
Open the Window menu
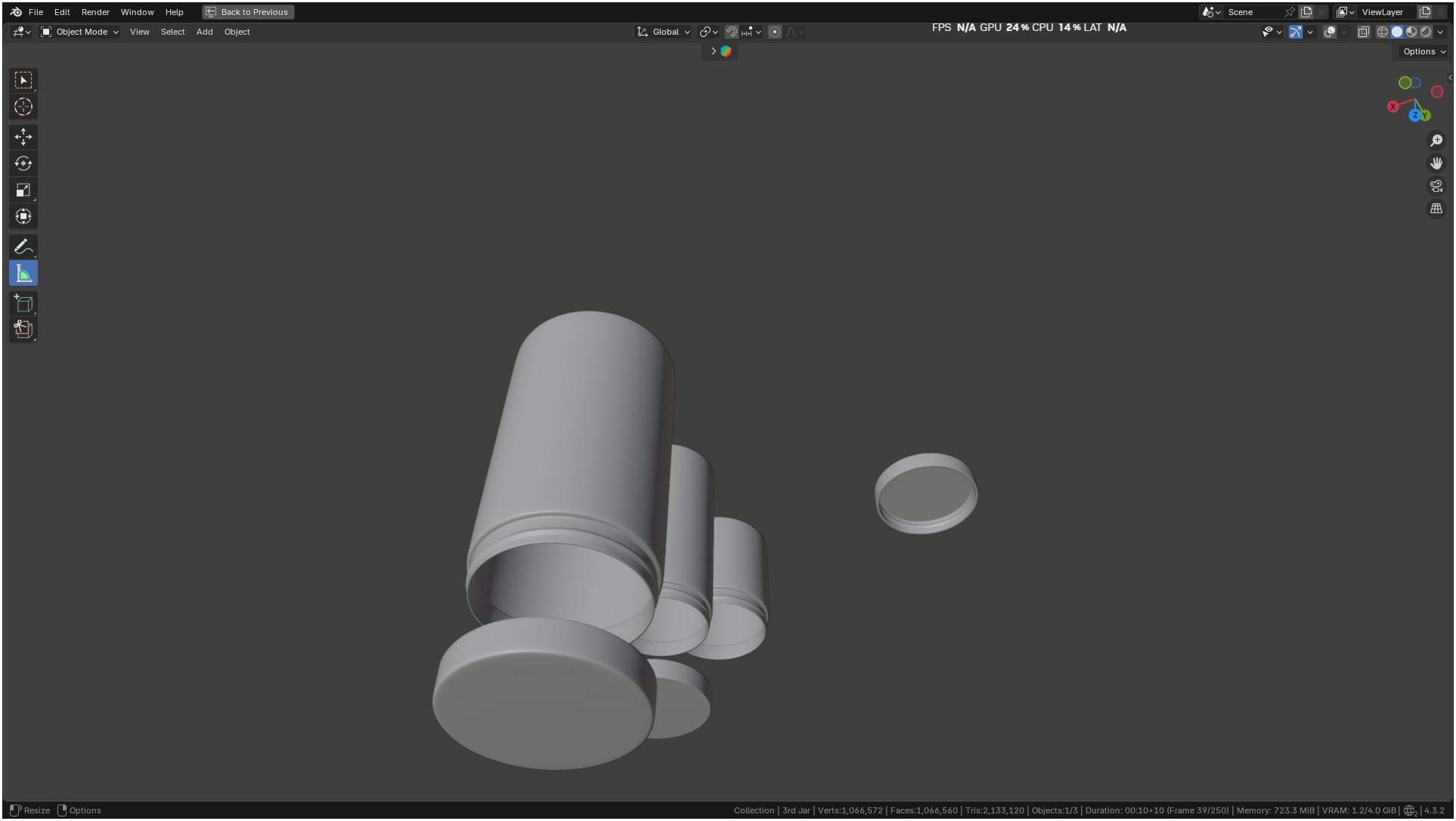coord(137,12)
